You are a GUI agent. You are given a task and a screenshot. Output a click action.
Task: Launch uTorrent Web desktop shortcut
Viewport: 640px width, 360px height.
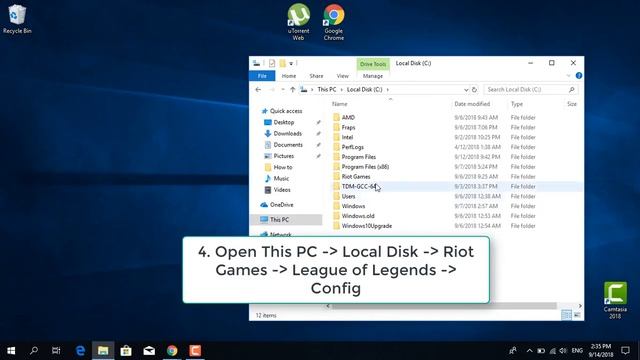298,22
